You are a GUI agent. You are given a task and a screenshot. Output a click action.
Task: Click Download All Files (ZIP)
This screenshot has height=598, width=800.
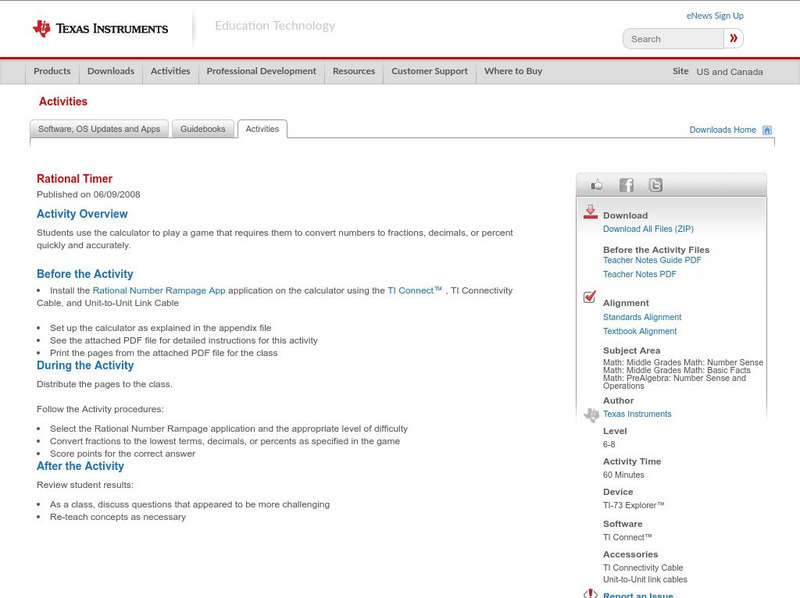648,229
